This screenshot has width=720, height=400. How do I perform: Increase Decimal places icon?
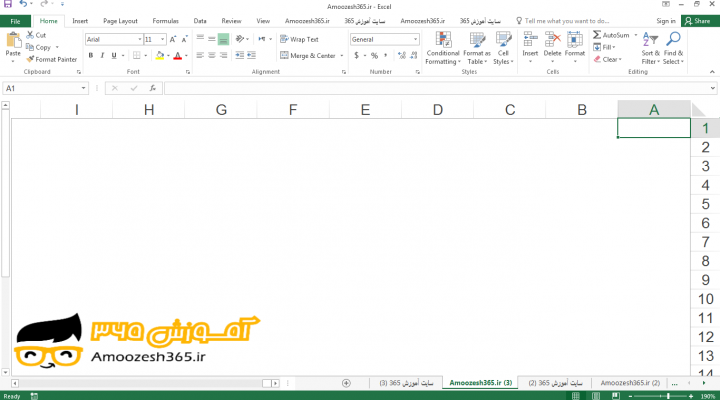click(402, 56)
